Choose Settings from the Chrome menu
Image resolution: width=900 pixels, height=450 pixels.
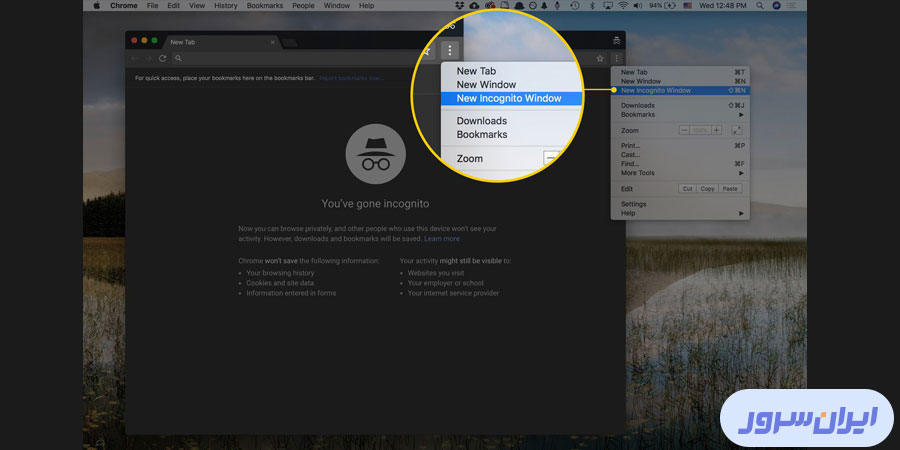[x=634, y=204]
